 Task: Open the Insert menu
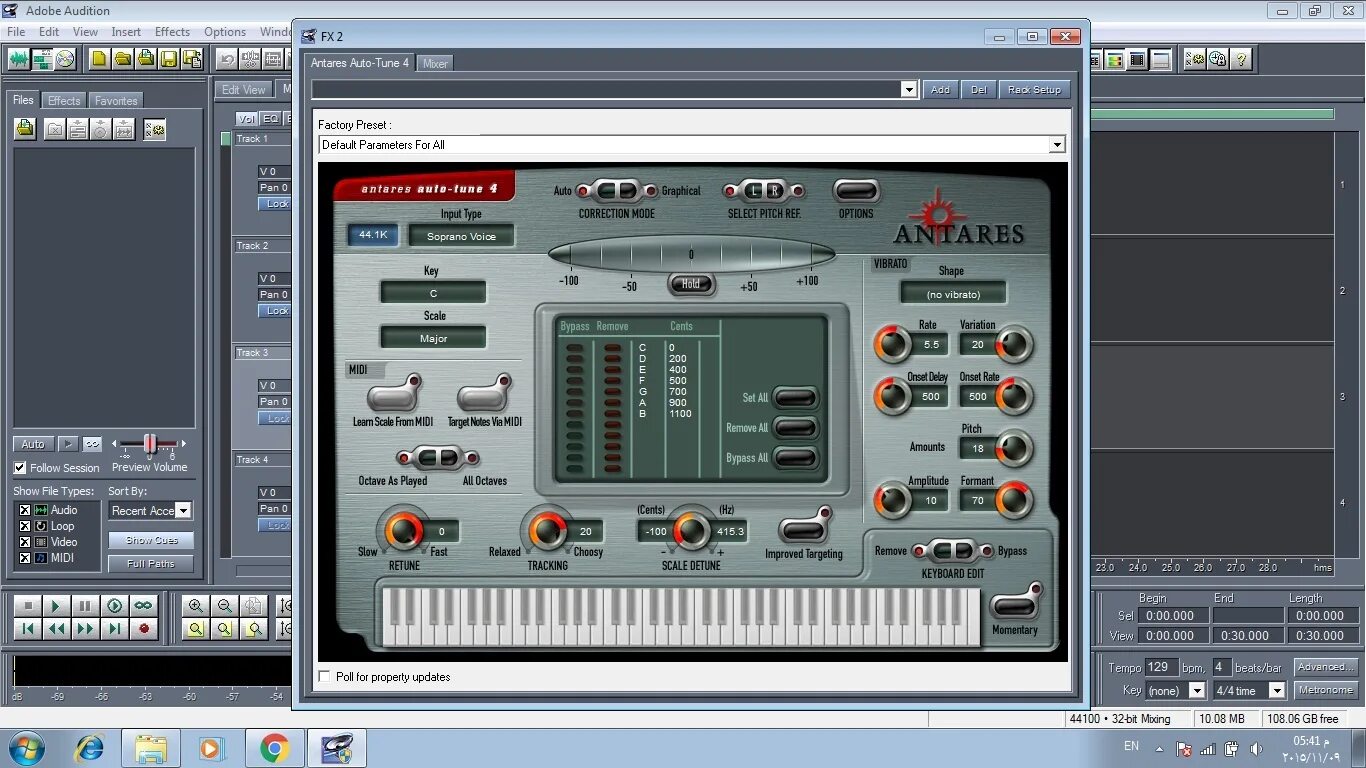click(x=126, y=32)
